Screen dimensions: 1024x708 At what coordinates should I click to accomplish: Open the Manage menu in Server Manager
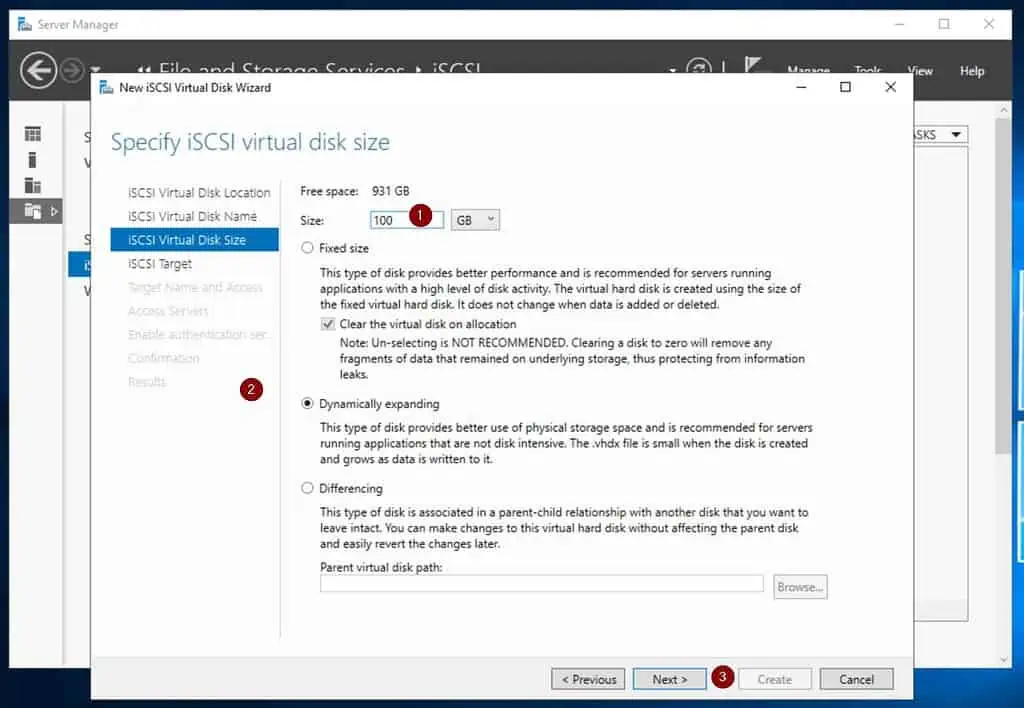pos(808,69)
